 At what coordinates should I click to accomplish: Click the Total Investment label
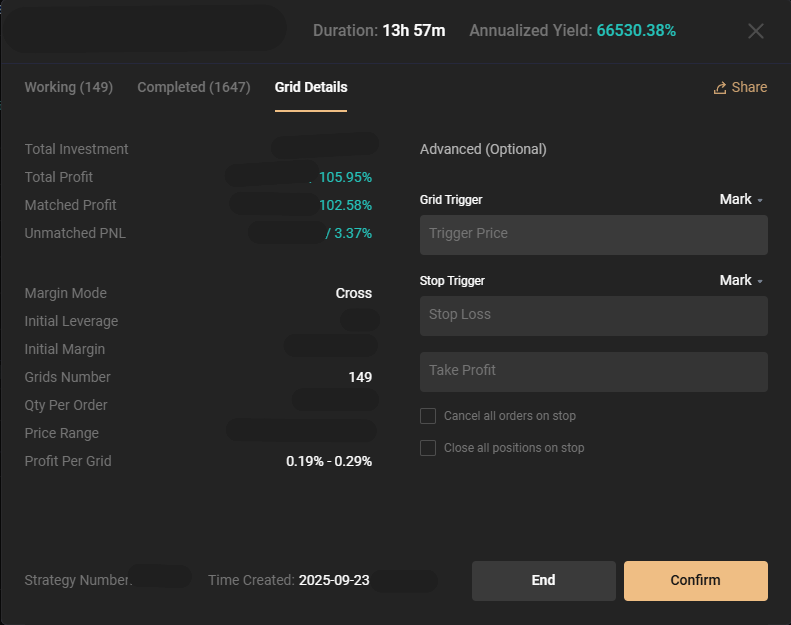point(76,149)
